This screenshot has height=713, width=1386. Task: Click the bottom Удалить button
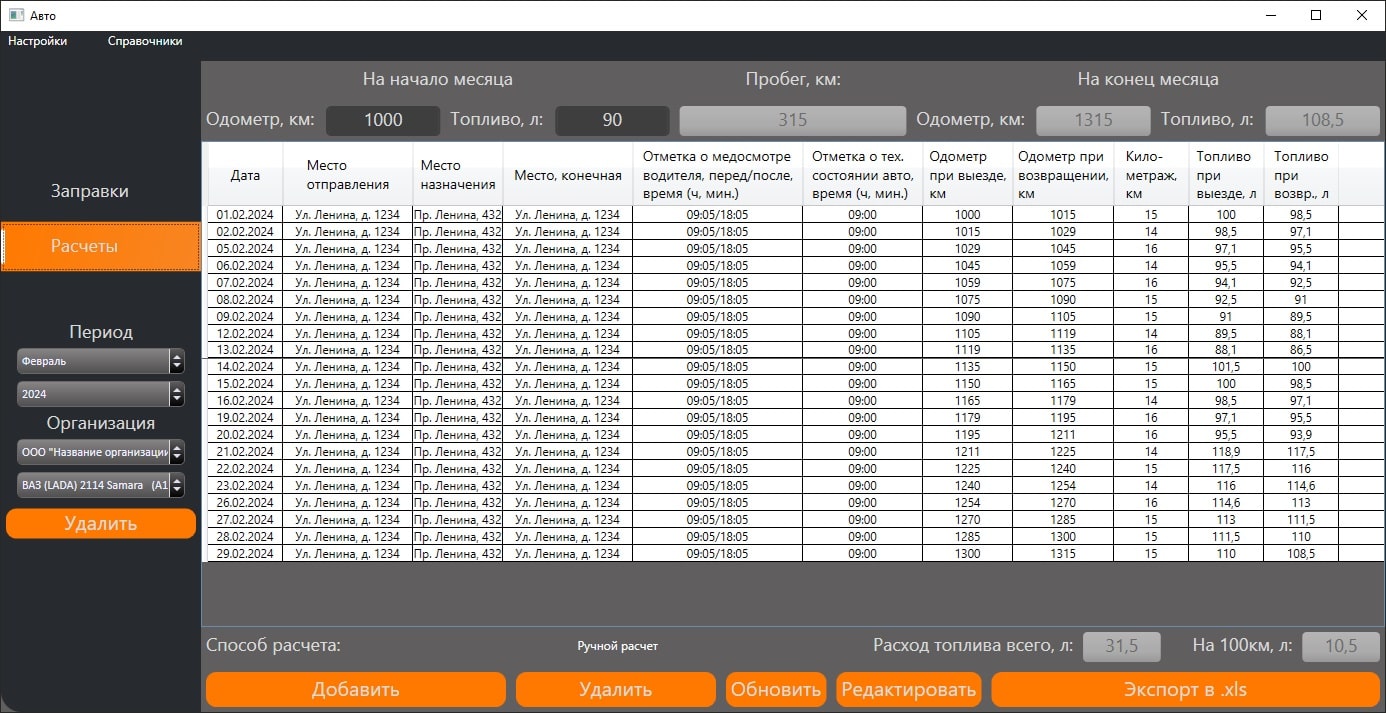pyautogui.click(x=615, y=690)
